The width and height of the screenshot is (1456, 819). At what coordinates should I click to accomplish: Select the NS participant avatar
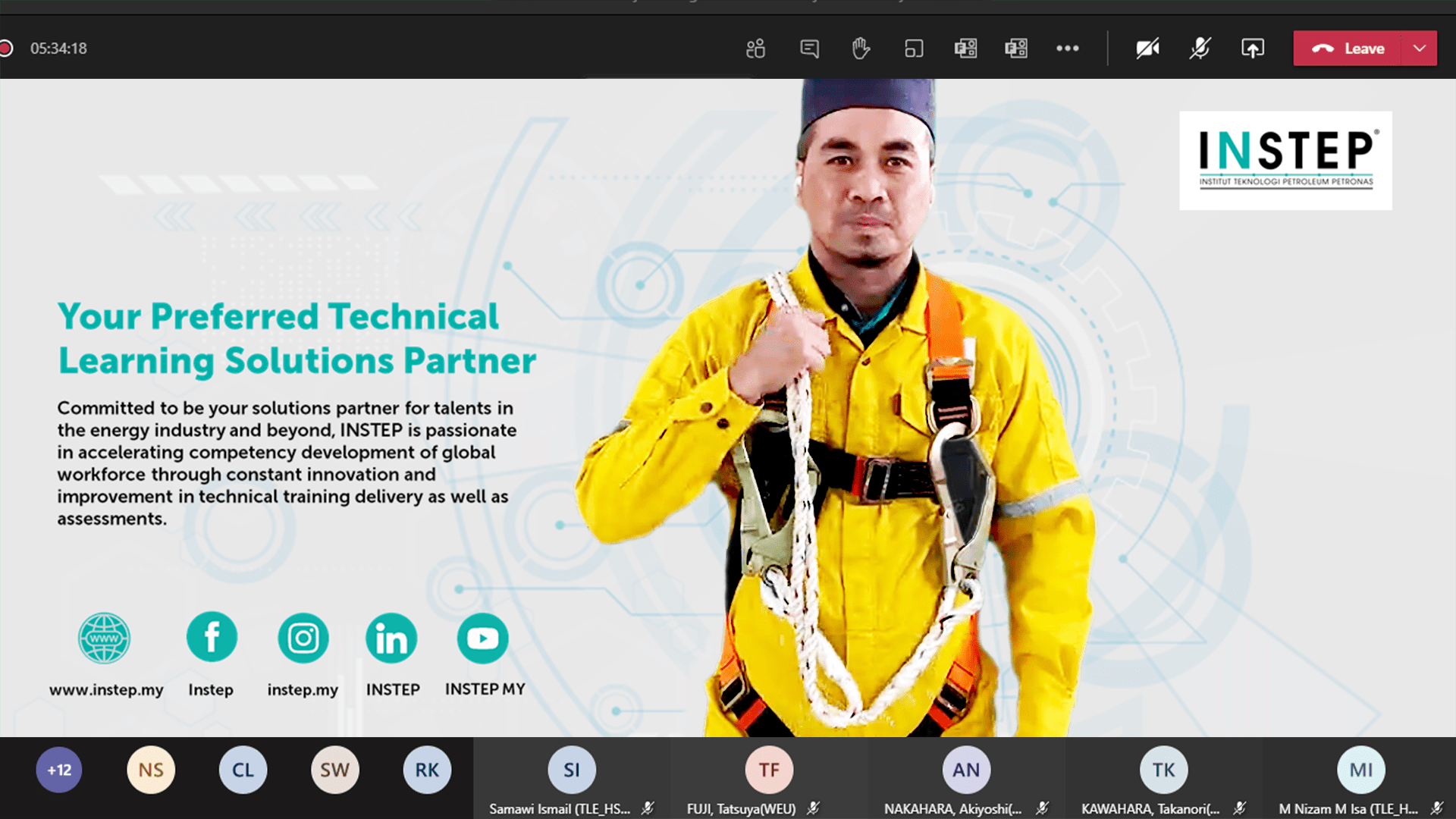[151, 770]
